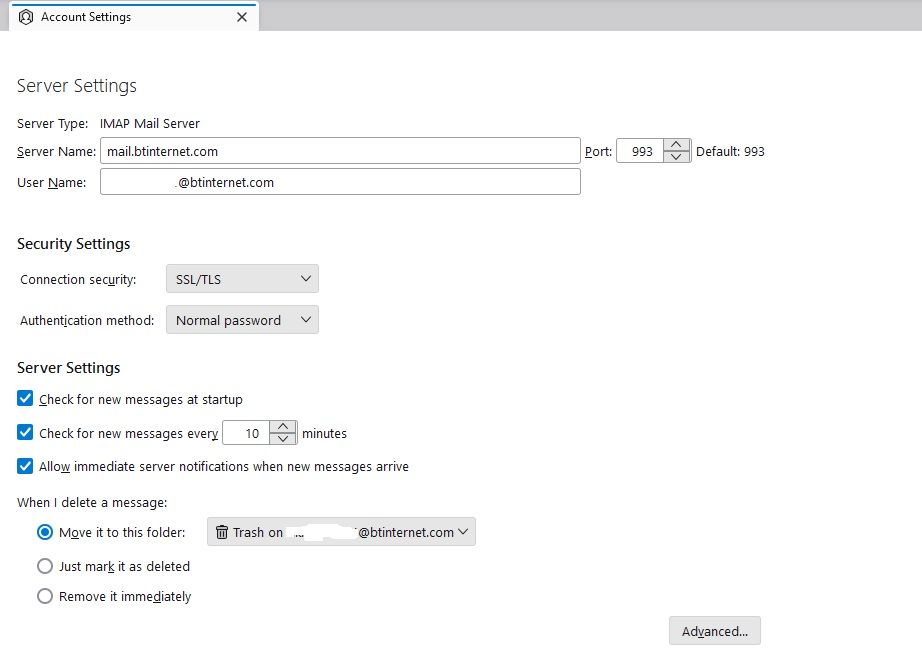Screen dimensions: 922x667
Task: Focus the User Name text field
Action: coord(340,182)
